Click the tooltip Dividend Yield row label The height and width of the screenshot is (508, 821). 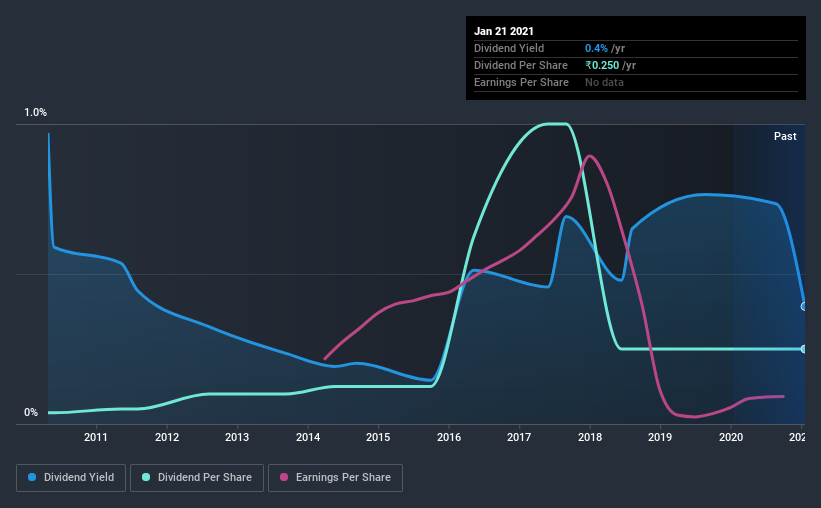[x=509, y=48]
